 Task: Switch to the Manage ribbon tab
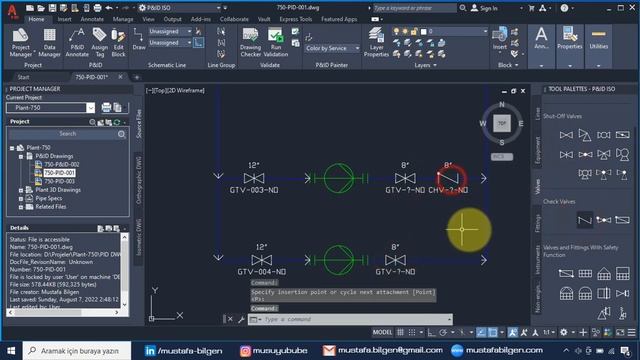(x=123, y=19)
